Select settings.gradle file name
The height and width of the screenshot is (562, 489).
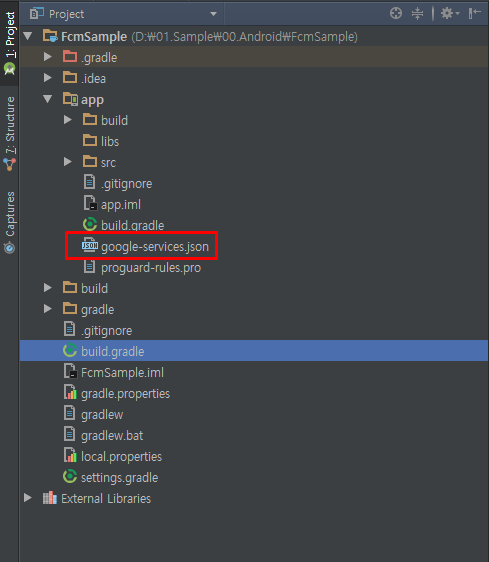pos(119,478)
